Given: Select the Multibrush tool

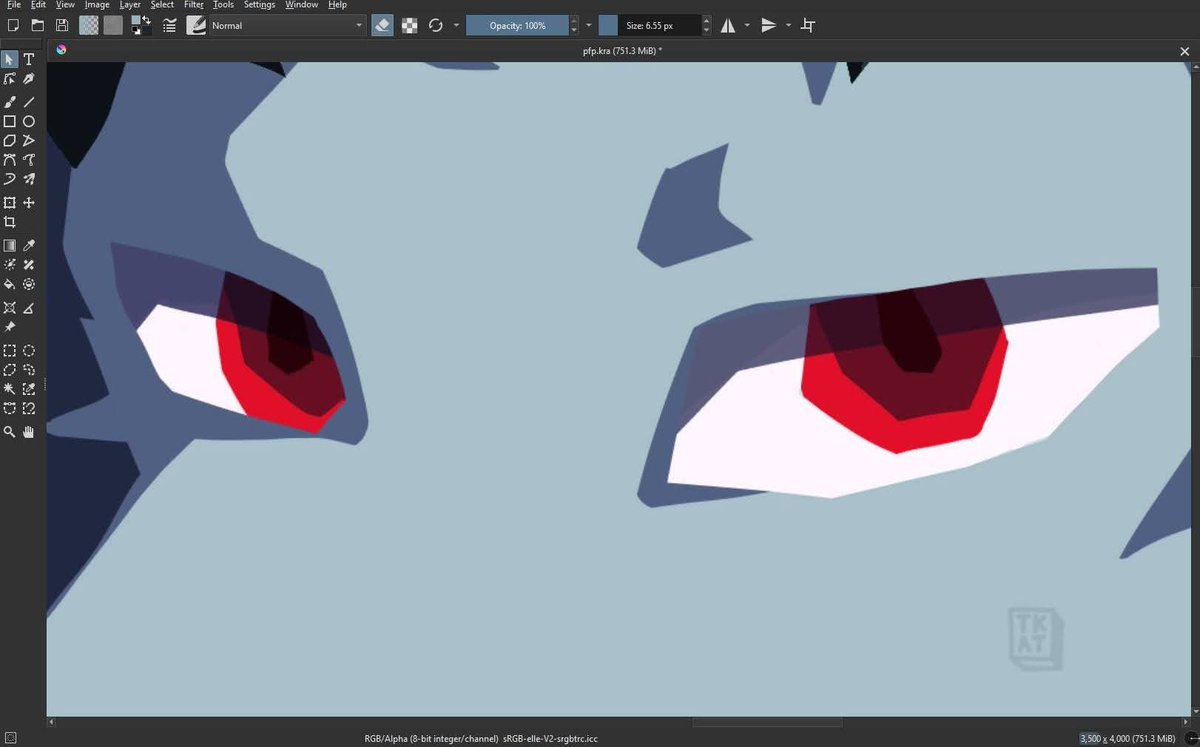Looking at the screenshot, I should 29,179.
